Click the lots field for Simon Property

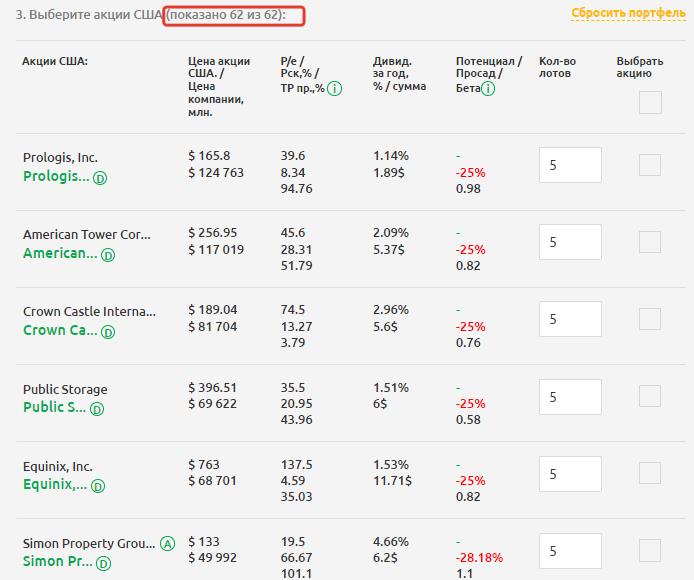pyautogui.click(x=570, y=551)
